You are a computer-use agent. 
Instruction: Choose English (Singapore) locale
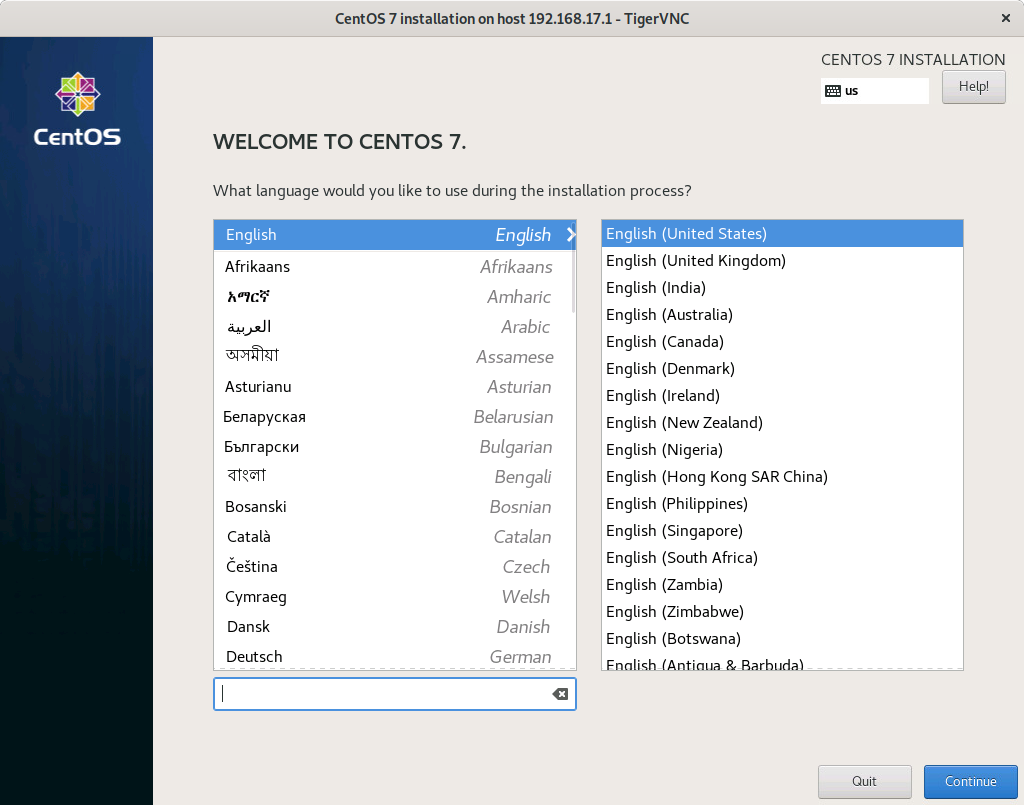(x=782, y=530)
